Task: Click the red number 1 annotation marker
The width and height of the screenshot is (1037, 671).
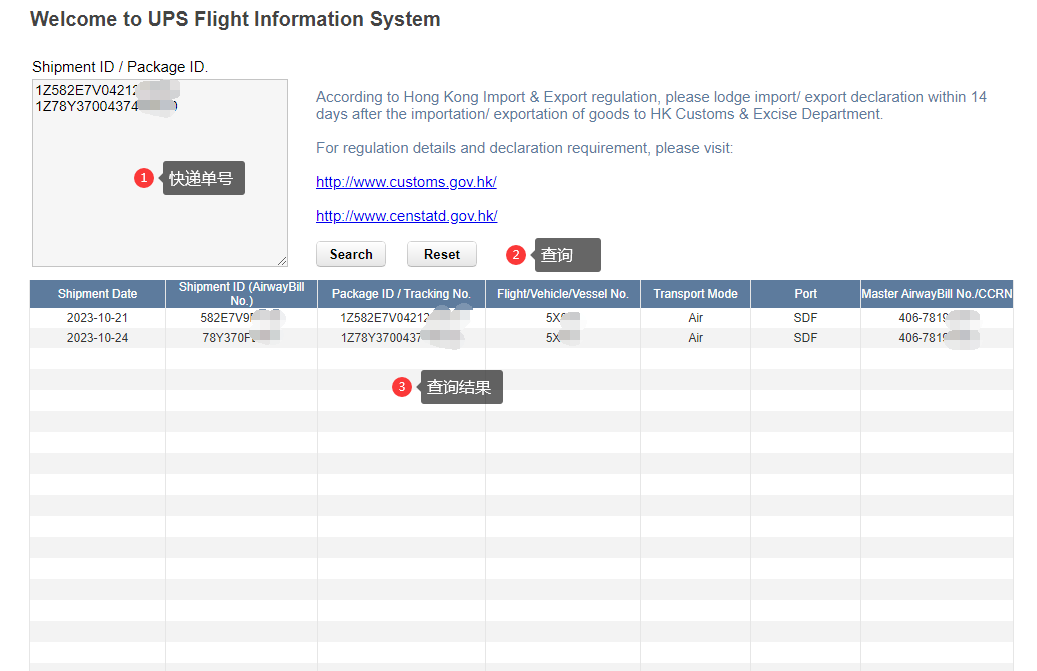Action: [x=144, y=178]
